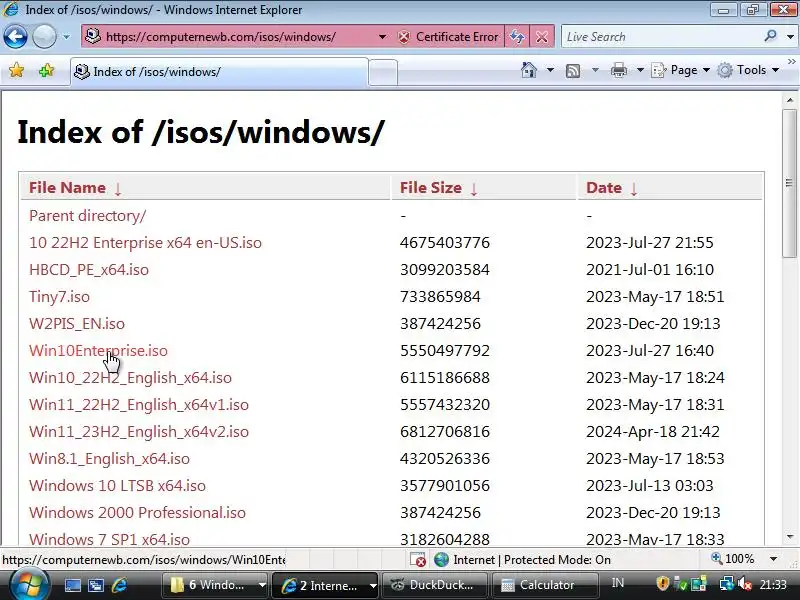Click the Windows Security shield tray icon
This screenshot has height=600, width=800.
[662, 584]
